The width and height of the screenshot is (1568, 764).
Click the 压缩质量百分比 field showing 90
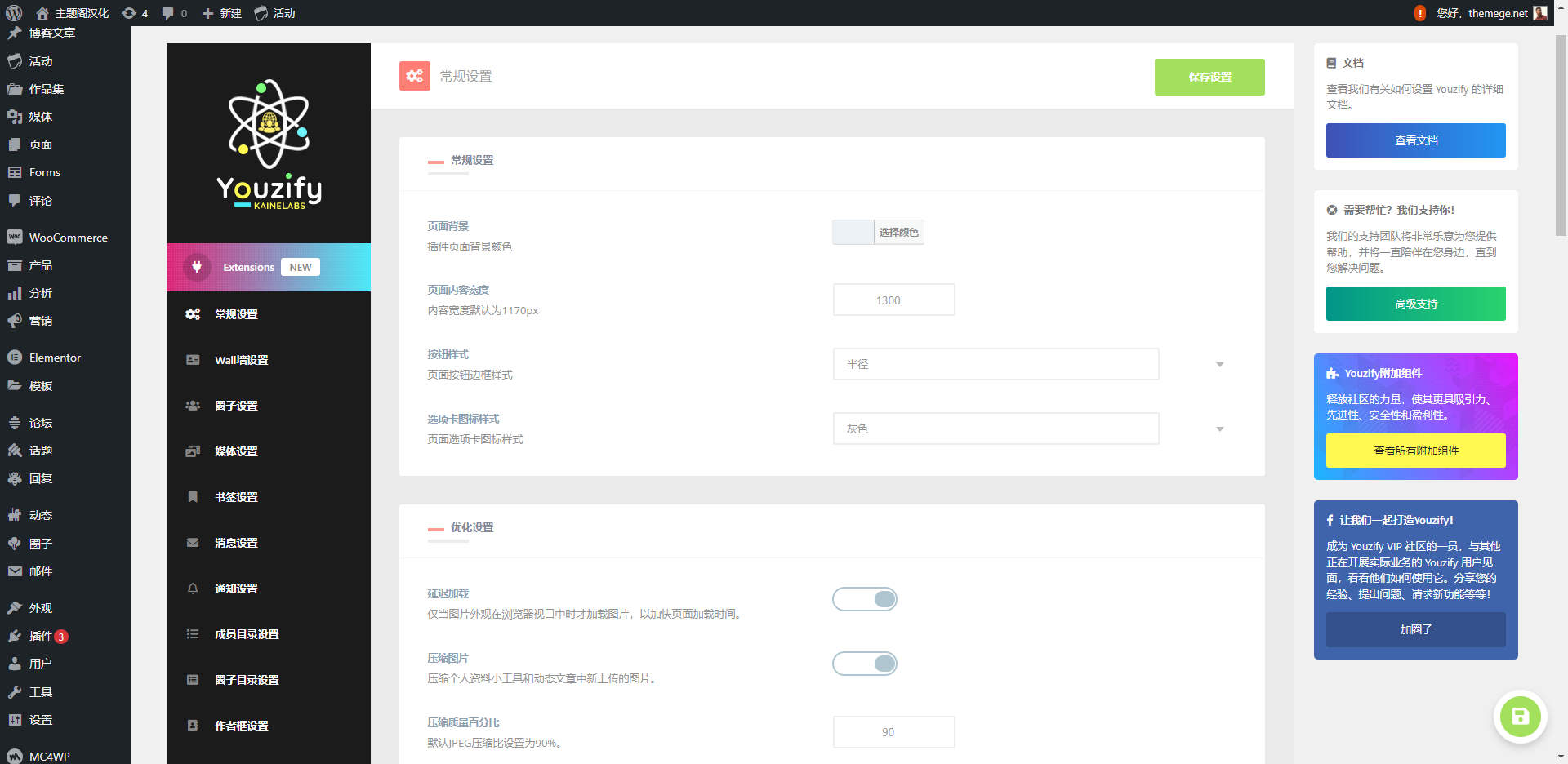coord(893,732)
